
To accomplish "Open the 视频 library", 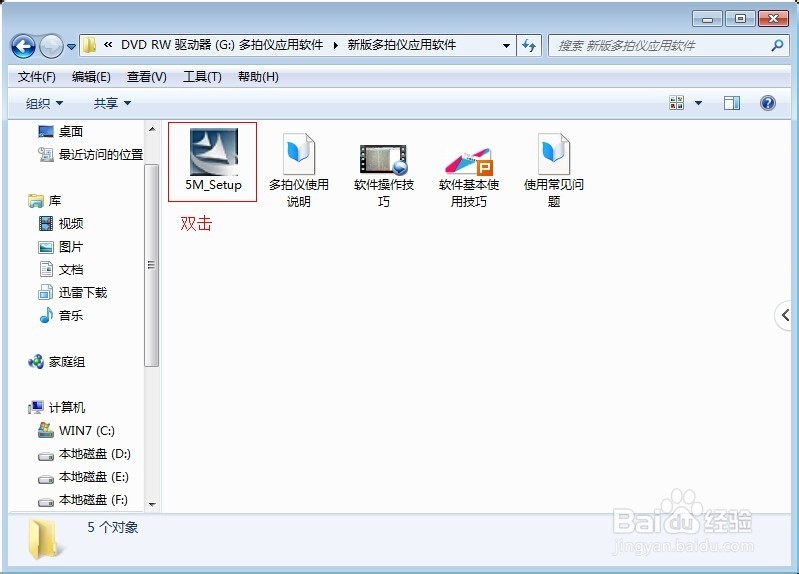I will (x=61, y=223).
